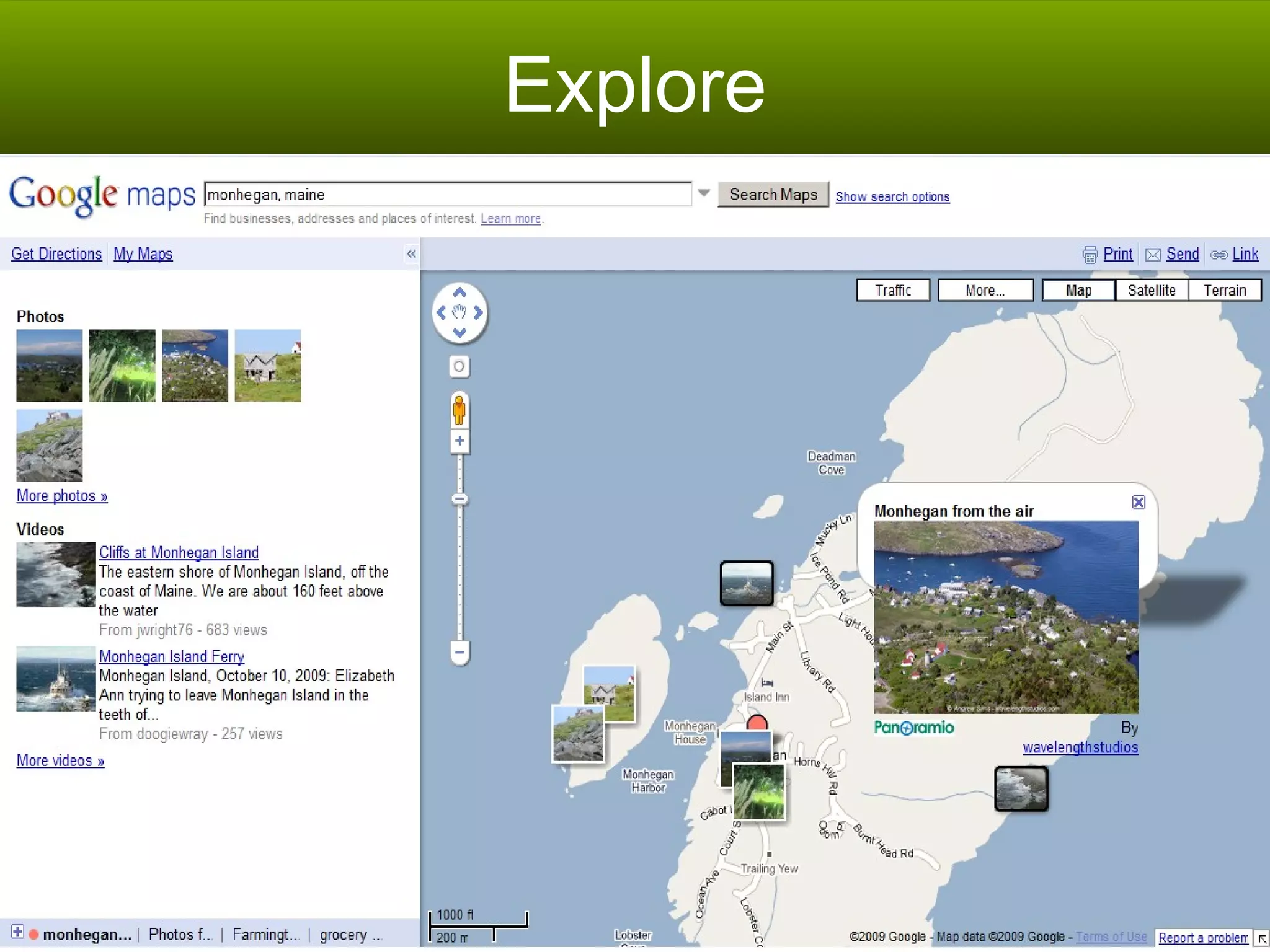Open the Ferry video thumbnail

pyautogui.click(x=56, y=679)
